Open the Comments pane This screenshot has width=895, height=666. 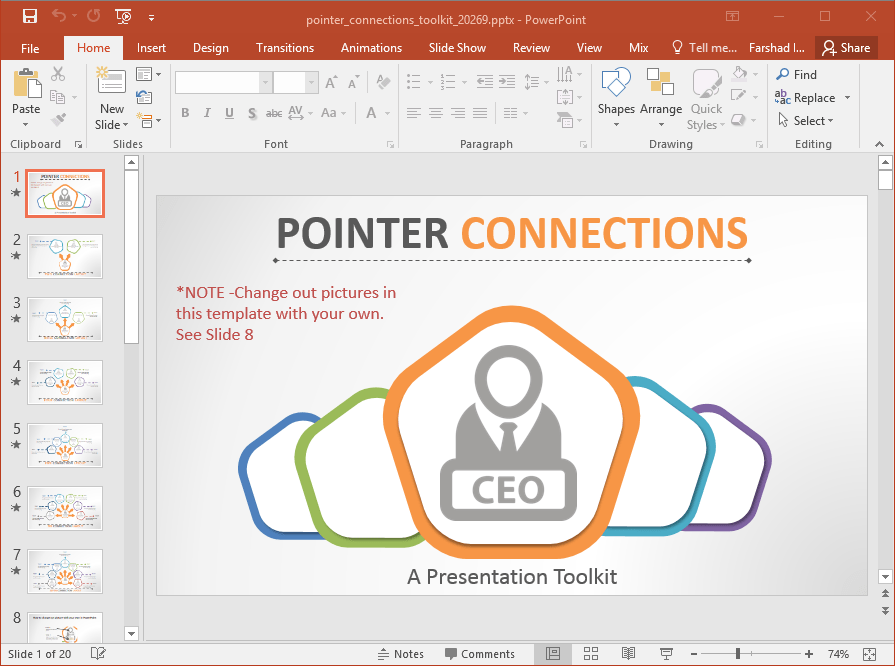pos(481,653)
